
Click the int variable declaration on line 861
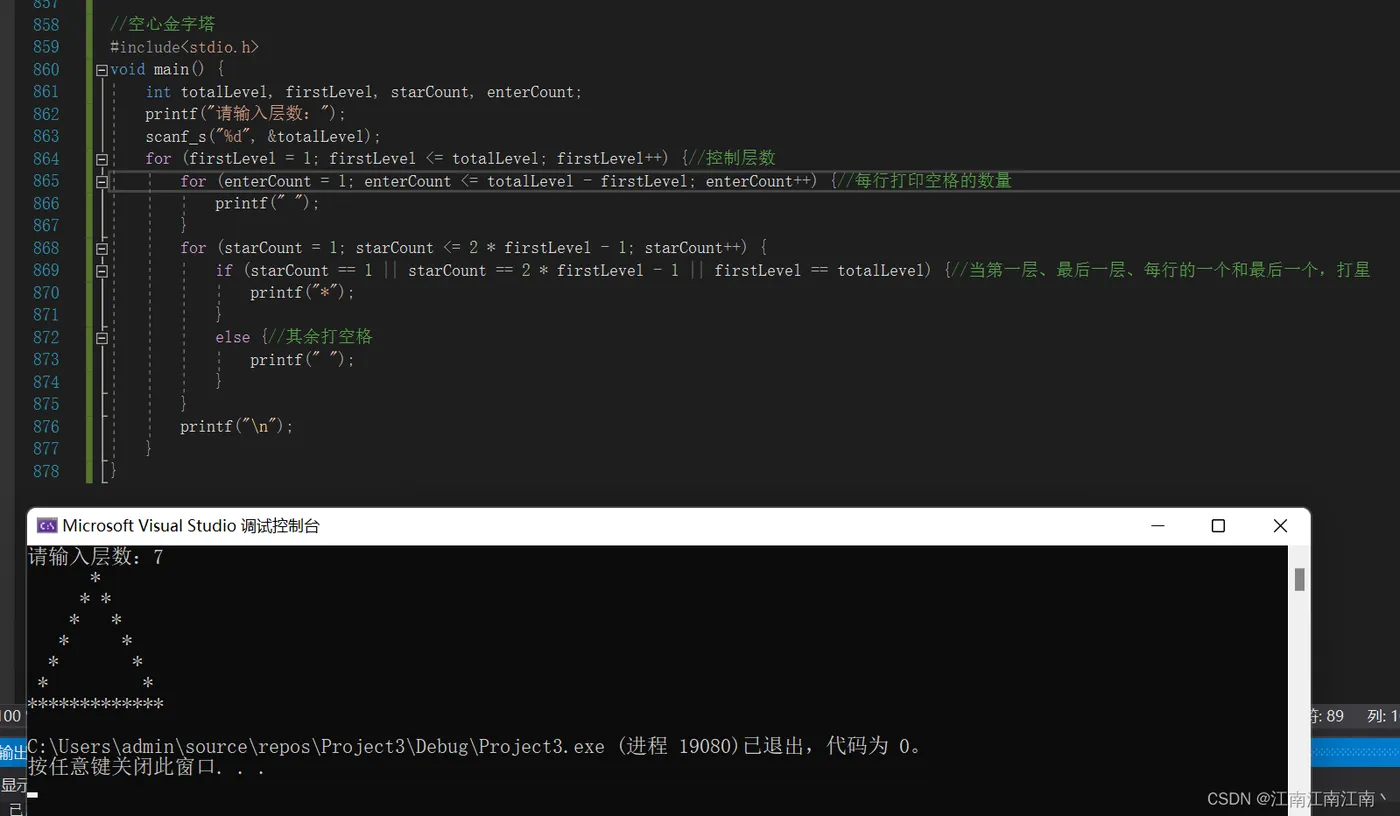363,92
